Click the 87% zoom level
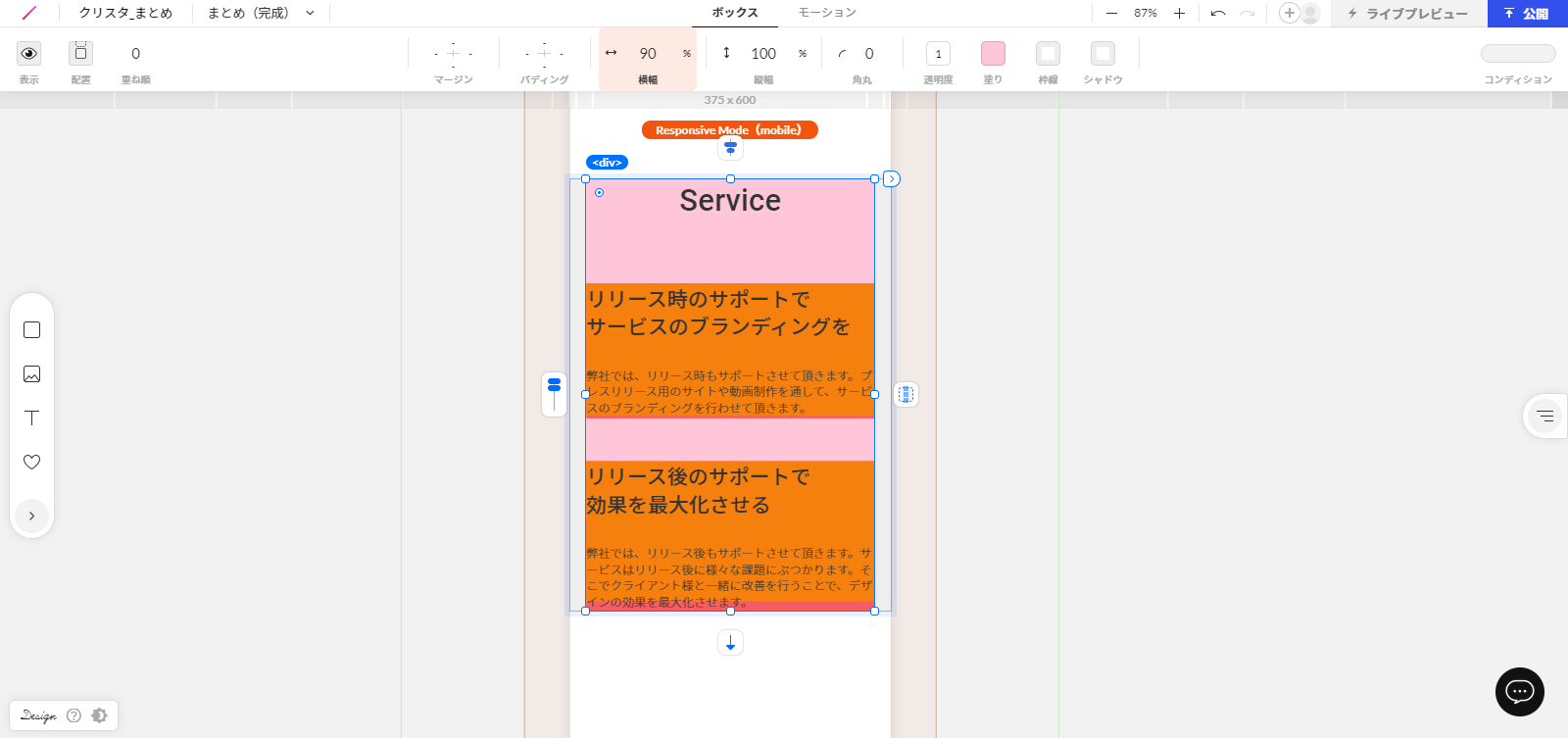Screen dimensions: 1568x738 1146,13
